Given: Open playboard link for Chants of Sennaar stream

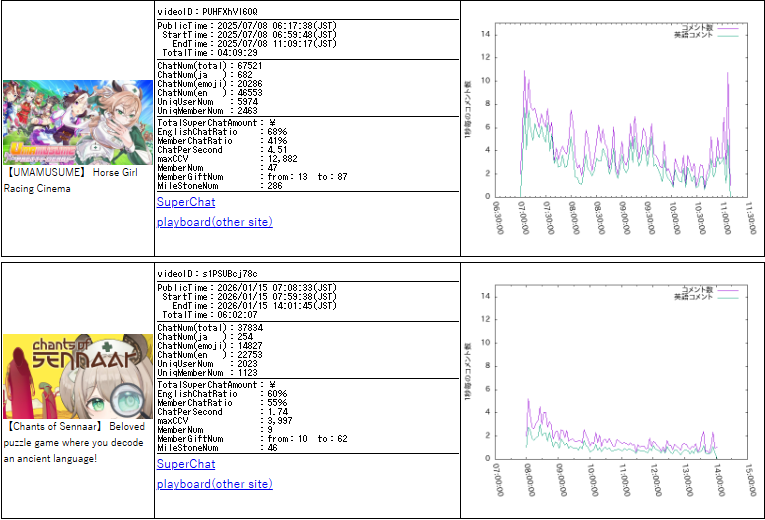Looking at the screenshot, I should pyautogui.click(x=215, y=484).
